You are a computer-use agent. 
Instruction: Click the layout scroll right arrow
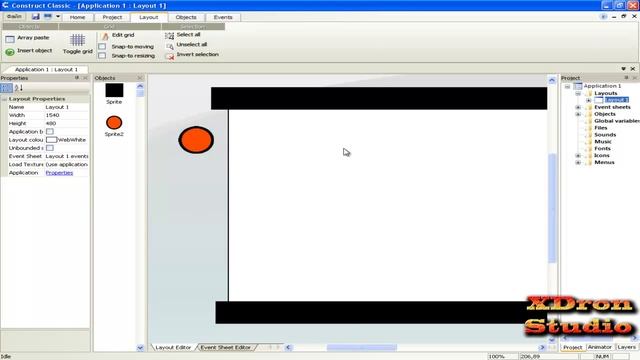click(542, 347)
